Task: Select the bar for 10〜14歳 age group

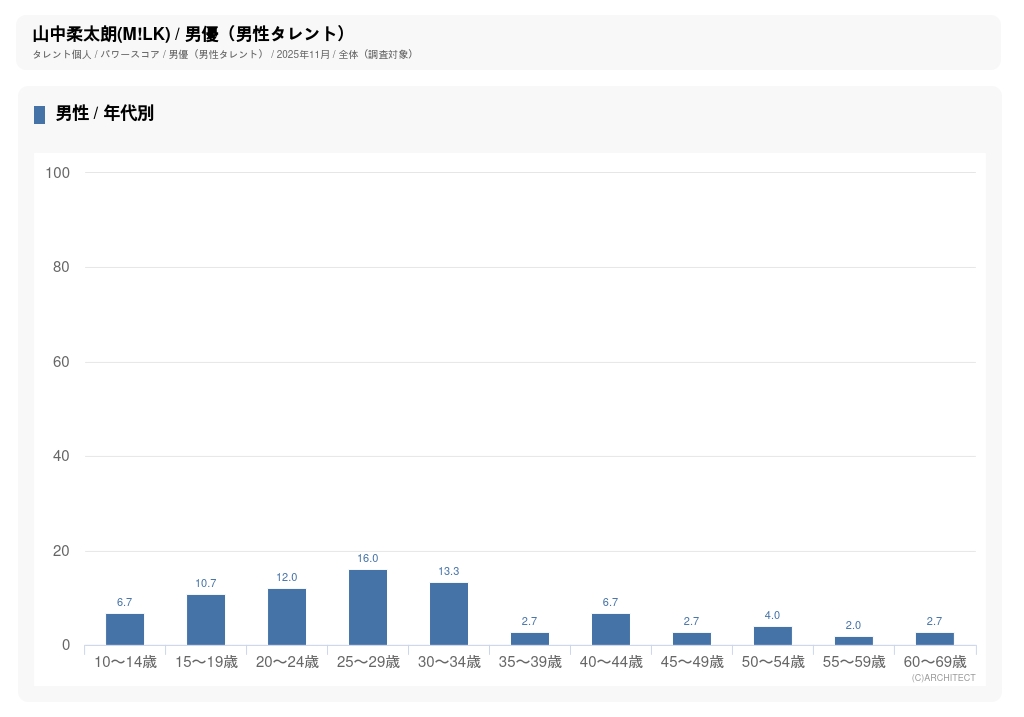Action: point(125,630)
